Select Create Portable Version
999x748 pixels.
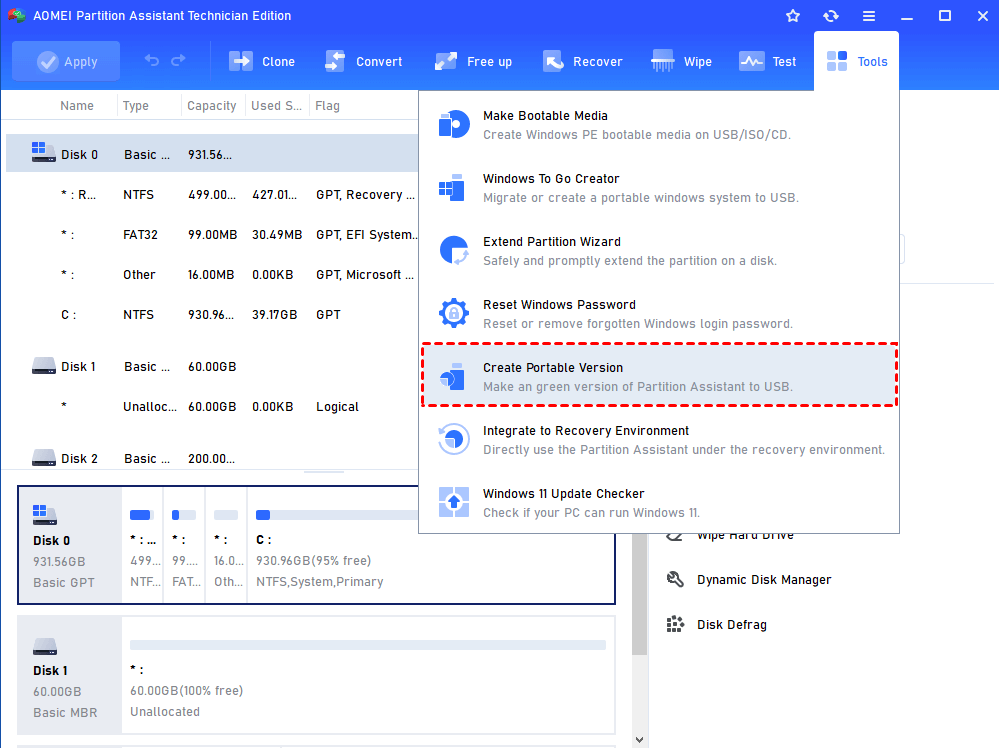659,377
